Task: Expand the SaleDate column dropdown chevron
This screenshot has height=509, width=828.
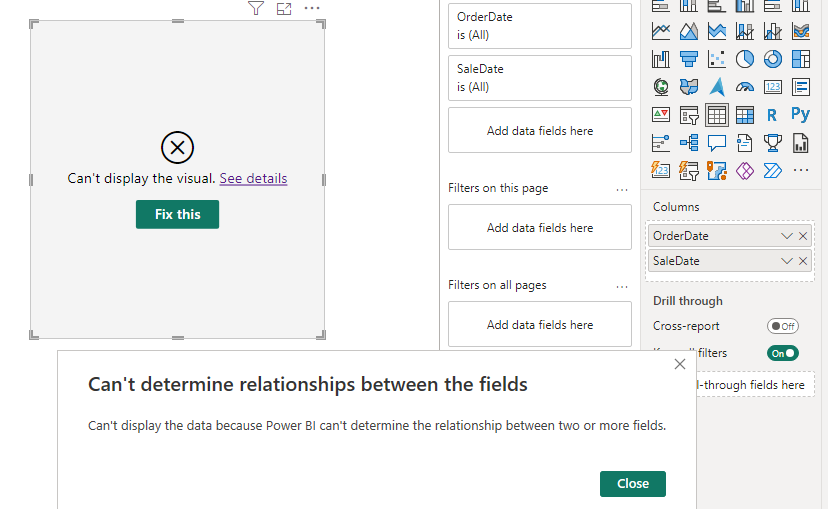Action: point(786,261)
